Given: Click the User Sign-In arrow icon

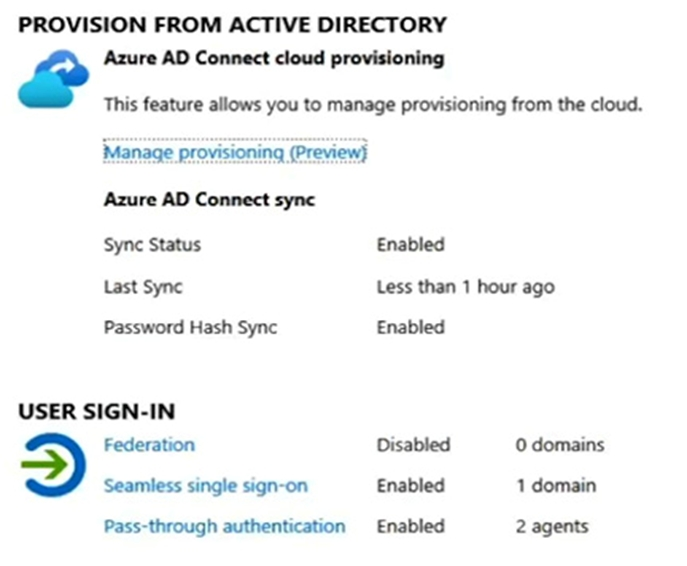Looking at the screenshot, I should click(53, 464).
